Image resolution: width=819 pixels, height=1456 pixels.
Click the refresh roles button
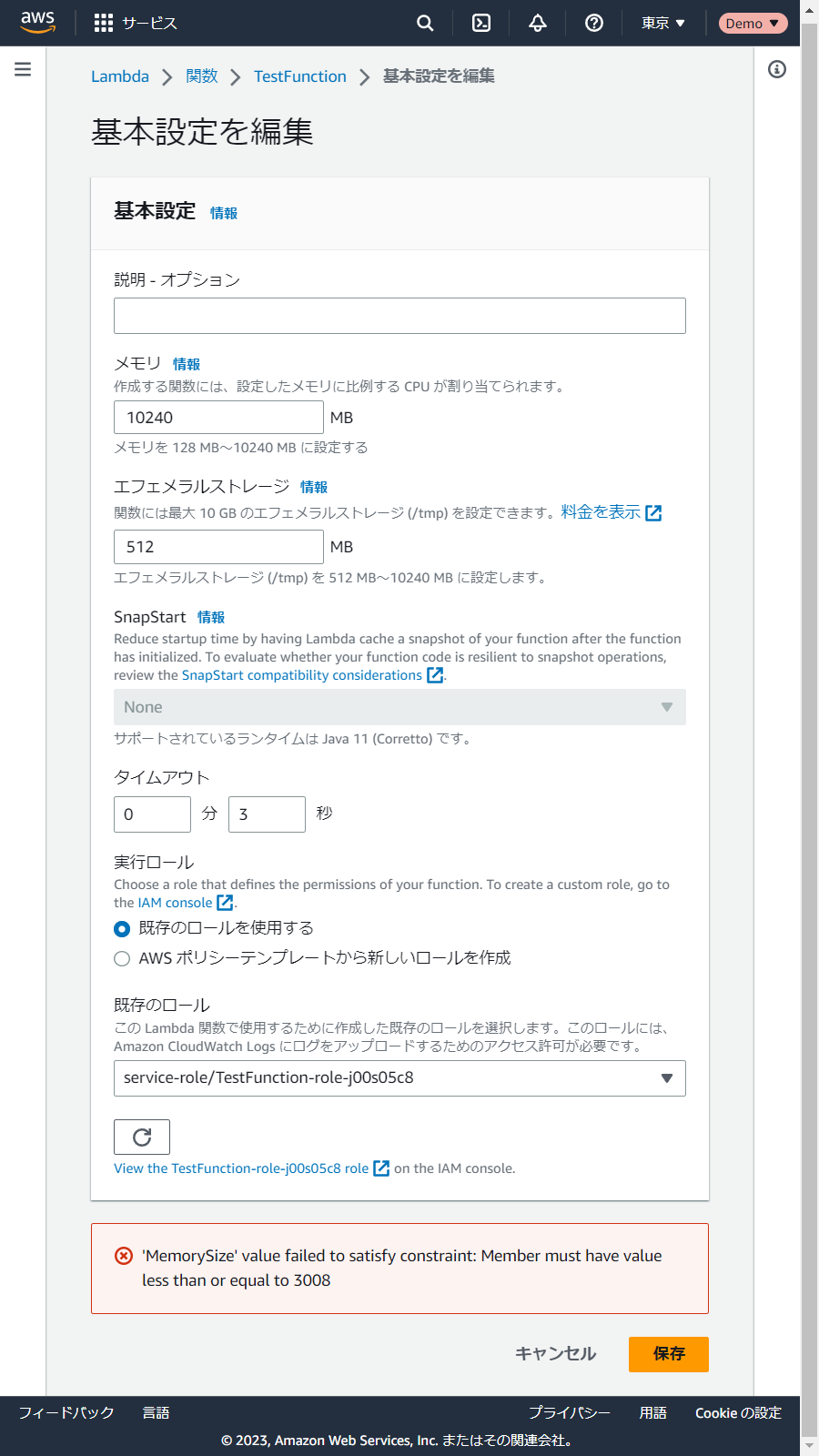(x=142, y=1137)
